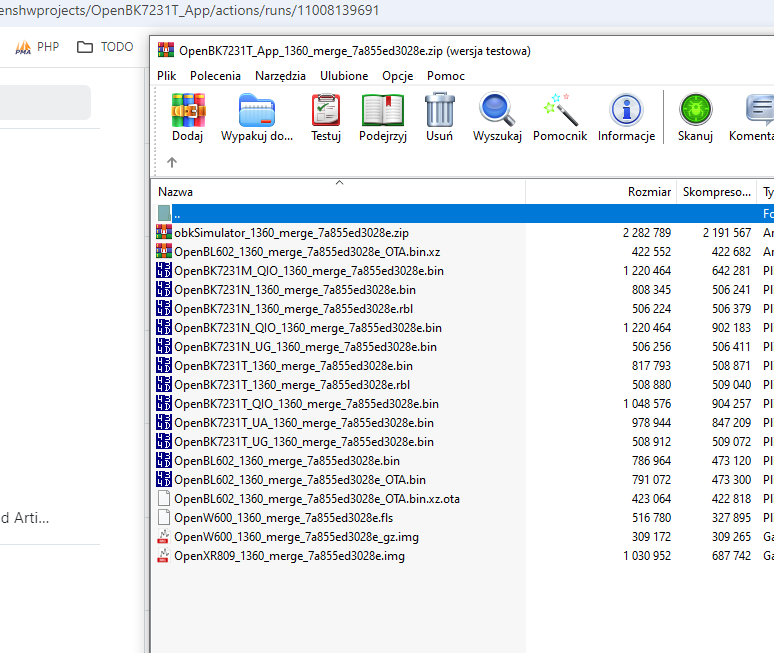The height and width of the screenshot is (653, 774).
Task: Sort by the Rozmiar column header
Action: click(x=601, y=192)
